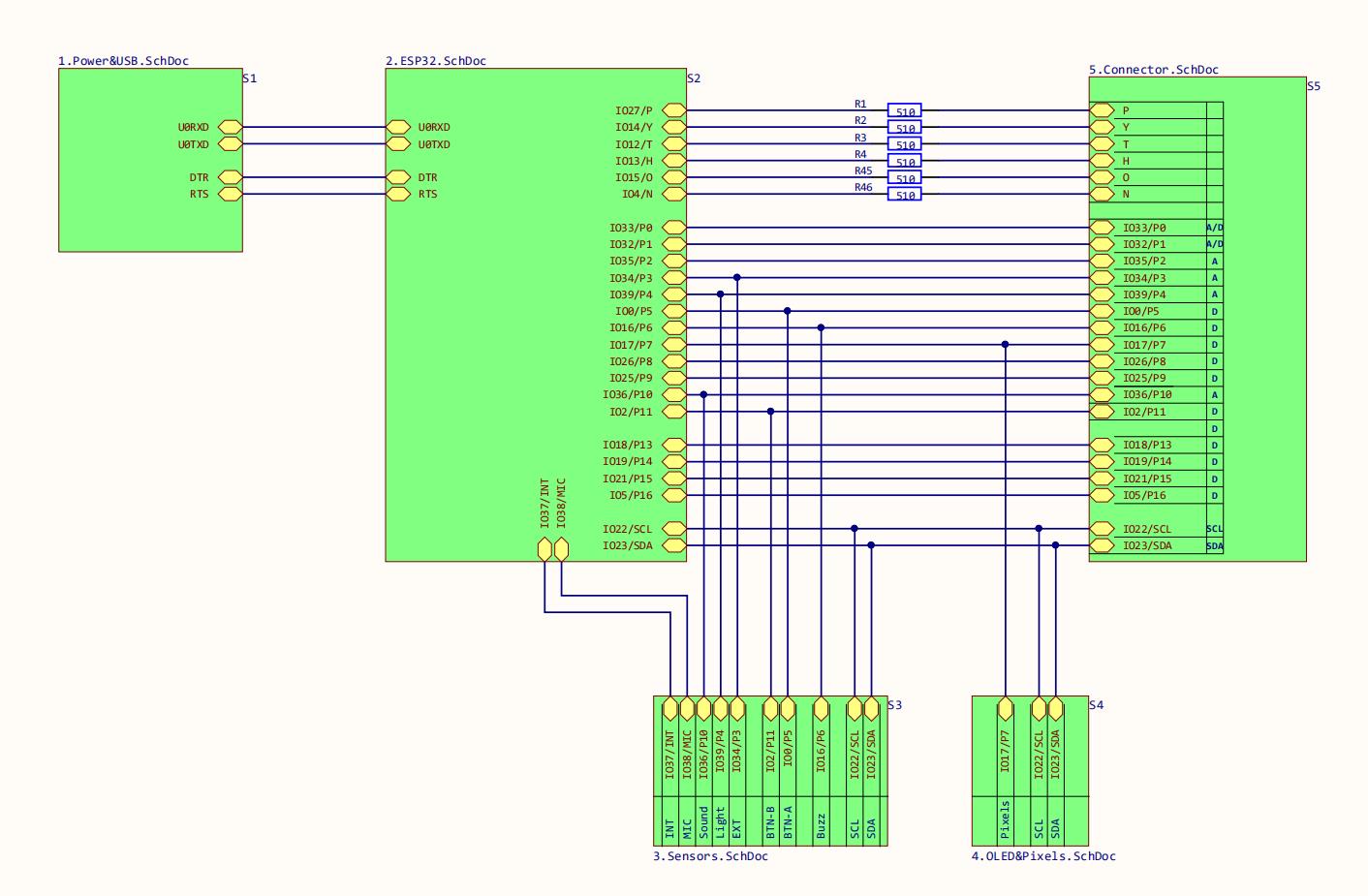The width and height of the screenshot is (1368, 896).
Task: Select resistor R4 510 body
Action: 905,161
